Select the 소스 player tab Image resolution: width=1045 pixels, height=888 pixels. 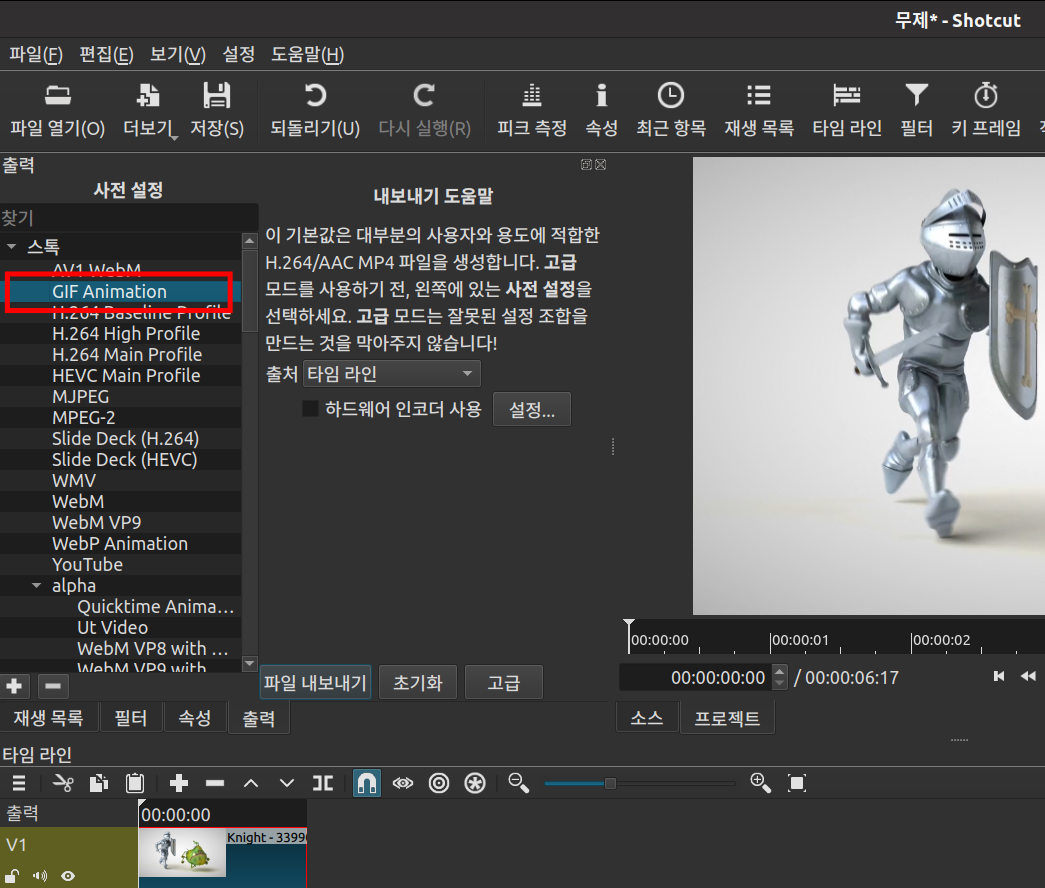(647, 718)
